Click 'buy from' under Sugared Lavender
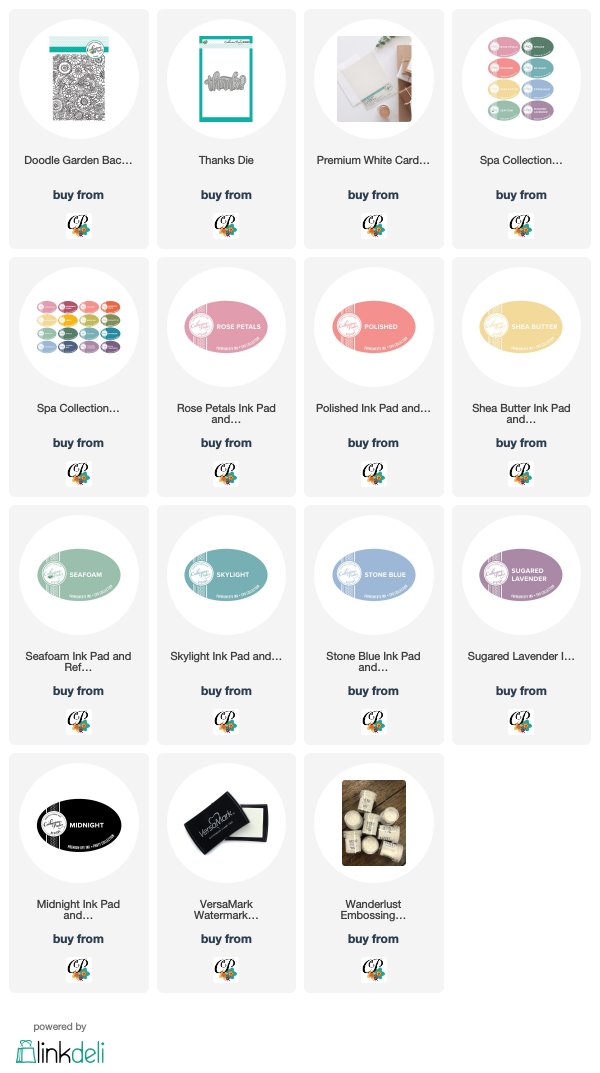This screenshot has width=600, height=1073. pyautogui.click(x=521, y=690)
